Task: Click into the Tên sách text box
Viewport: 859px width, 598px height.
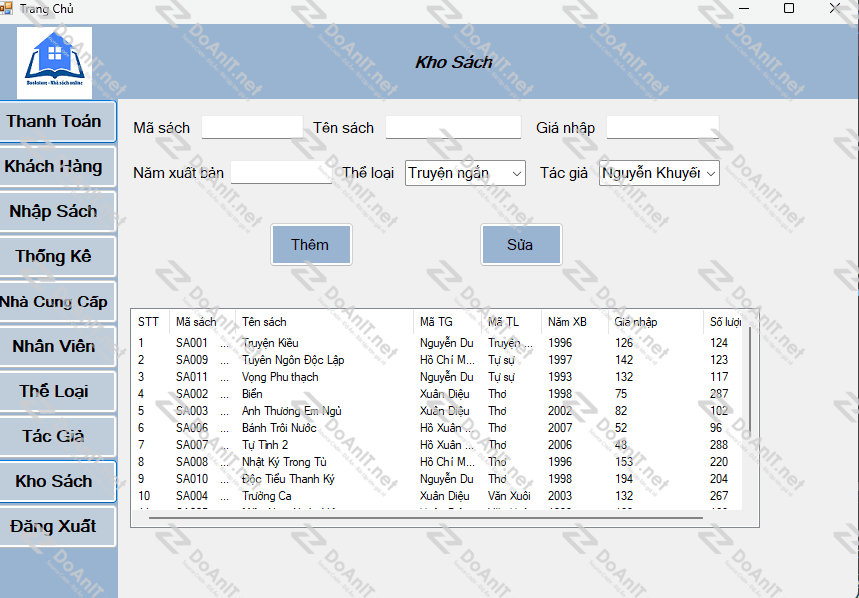Action: click(453, 127)
